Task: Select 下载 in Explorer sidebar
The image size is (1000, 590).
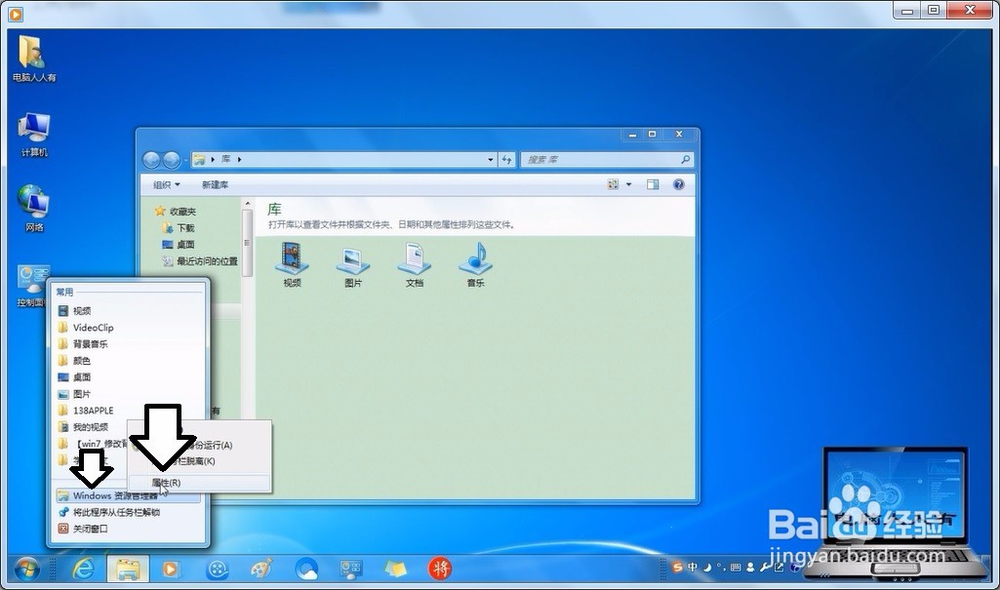Action: click(x=179, y=228)
